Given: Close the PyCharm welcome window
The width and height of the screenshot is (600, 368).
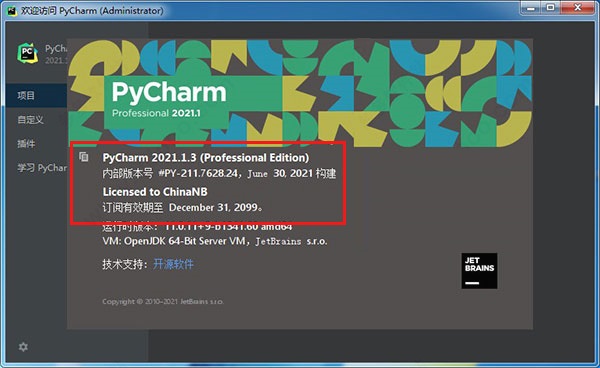Looking at the screenshot, I should (577, 8).
